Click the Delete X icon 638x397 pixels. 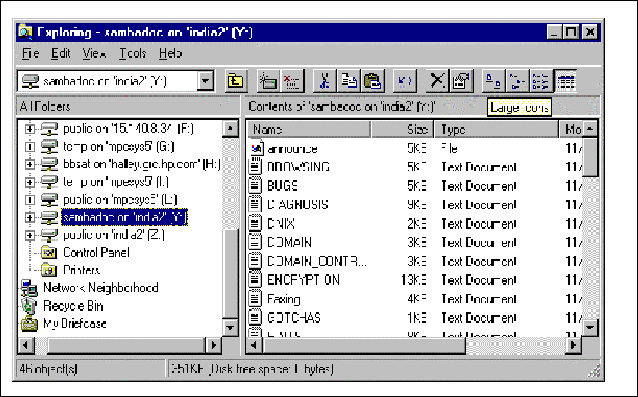click(437, 81)
